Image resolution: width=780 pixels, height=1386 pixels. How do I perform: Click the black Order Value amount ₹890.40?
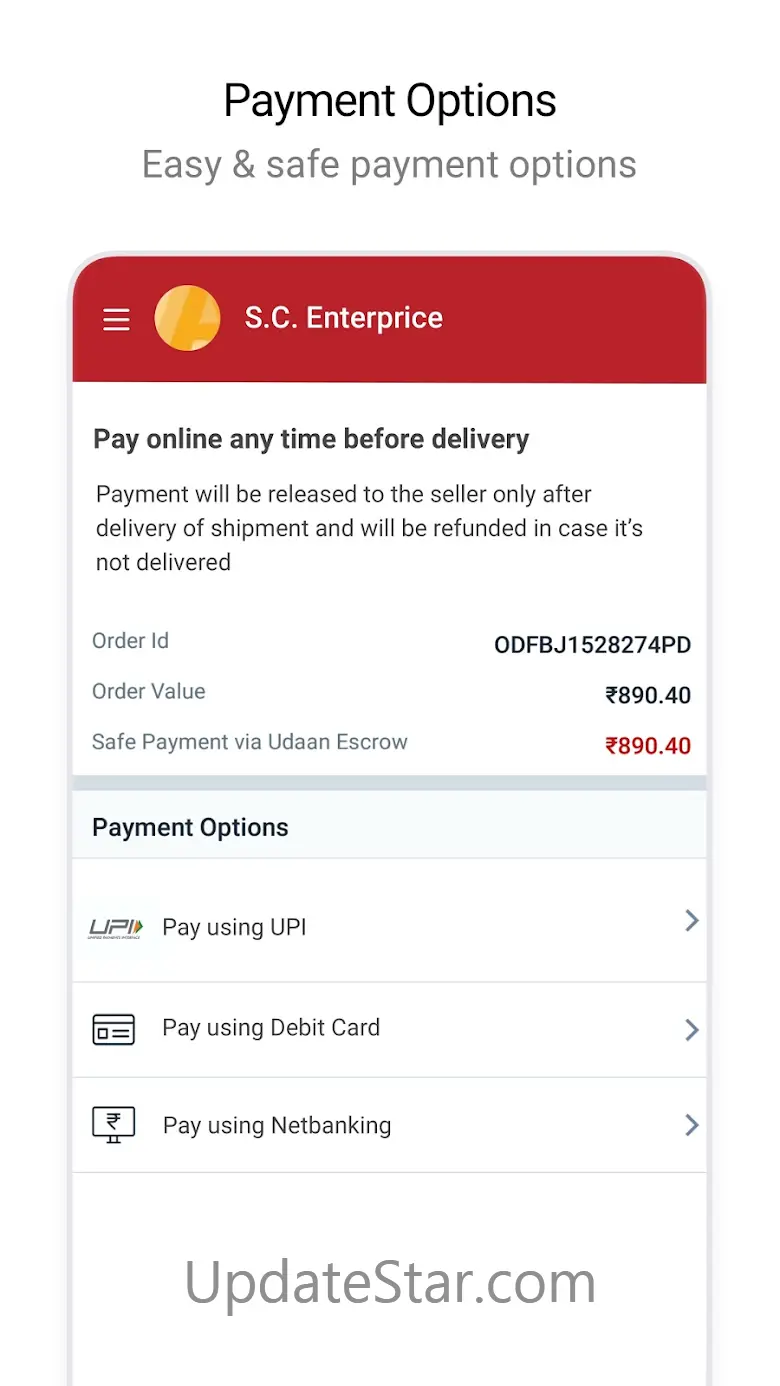tap(648, 695)
